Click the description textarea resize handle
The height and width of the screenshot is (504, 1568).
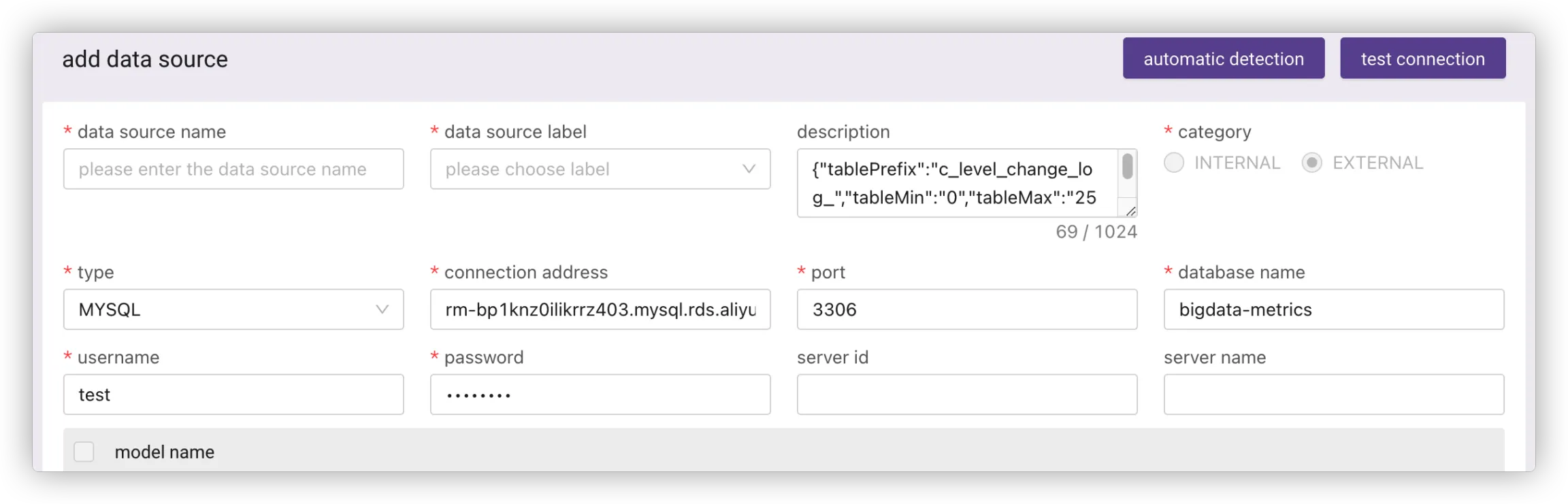pyautogui.click(x=1130, y=211)
